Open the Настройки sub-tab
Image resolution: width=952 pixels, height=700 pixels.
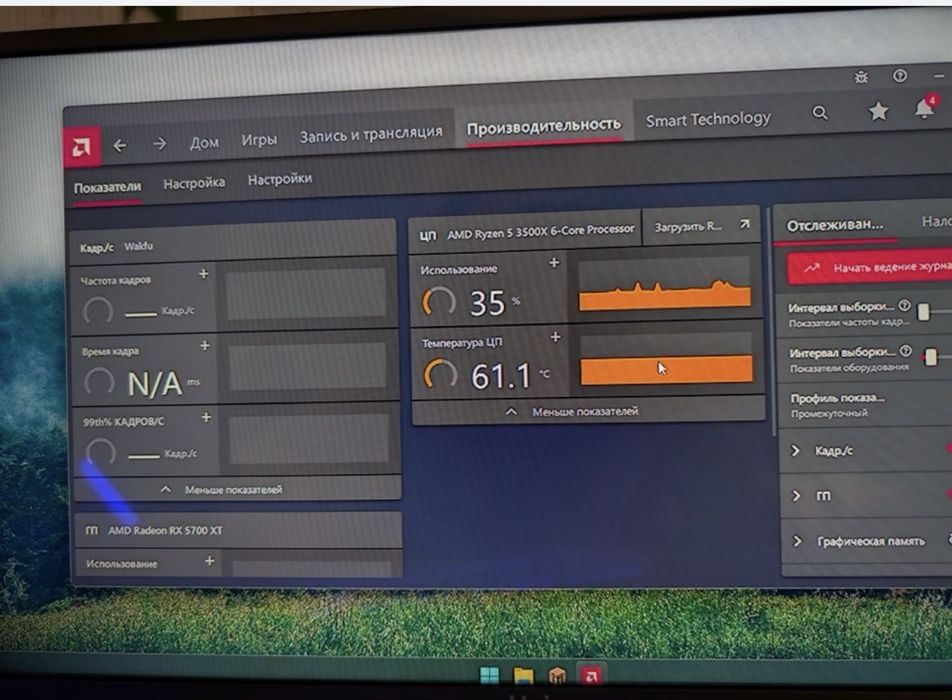[x=280, y=179]
